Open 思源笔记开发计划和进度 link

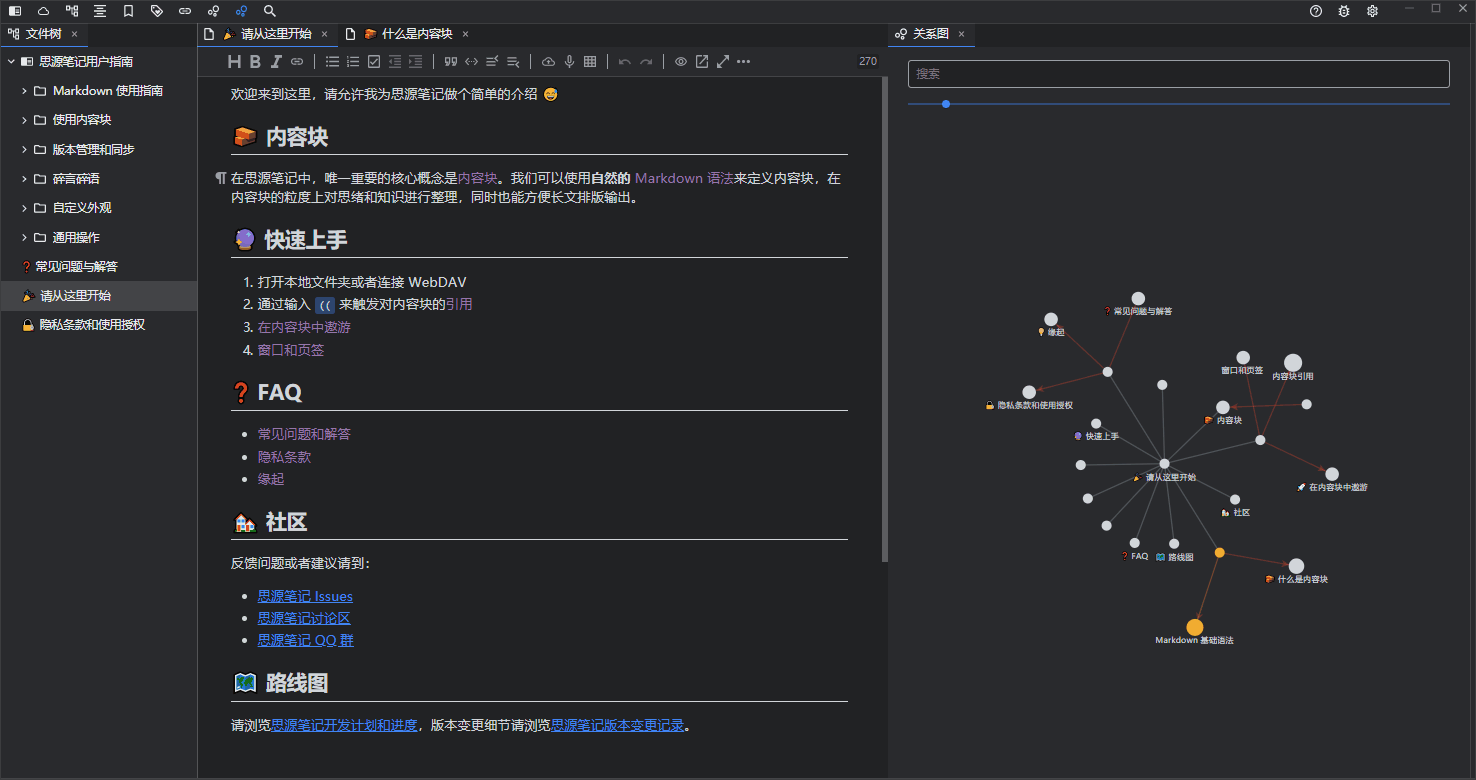point(344,726)
